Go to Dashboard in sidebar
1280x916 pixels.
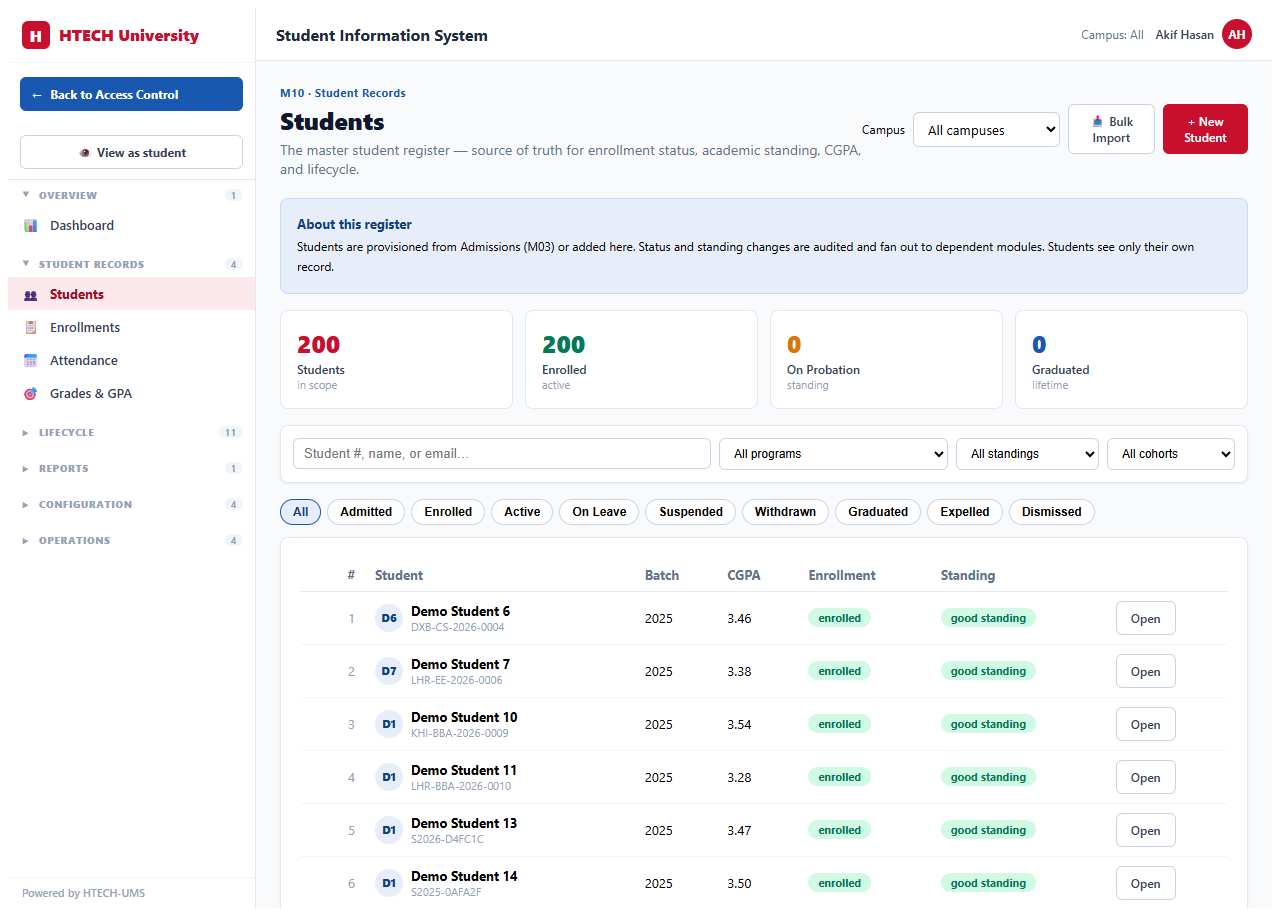point(131,226)
